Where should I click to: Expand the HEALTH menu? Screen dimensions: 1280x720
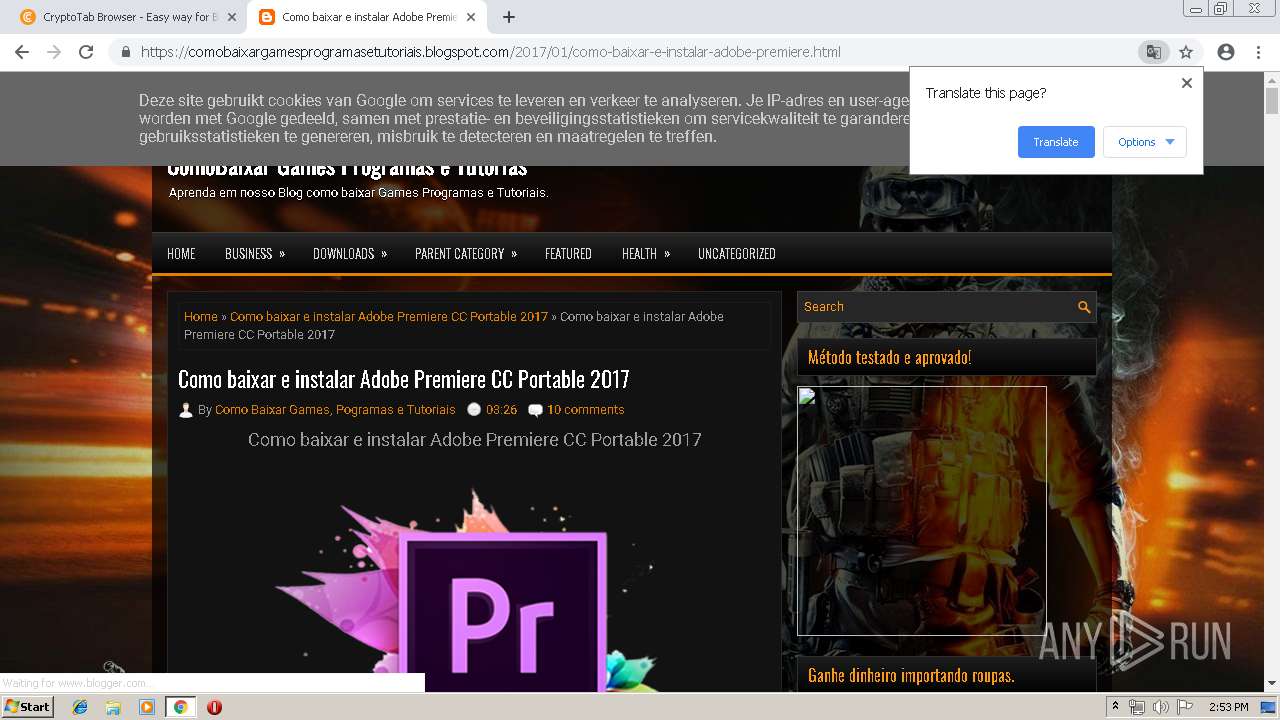coord(646,253)
